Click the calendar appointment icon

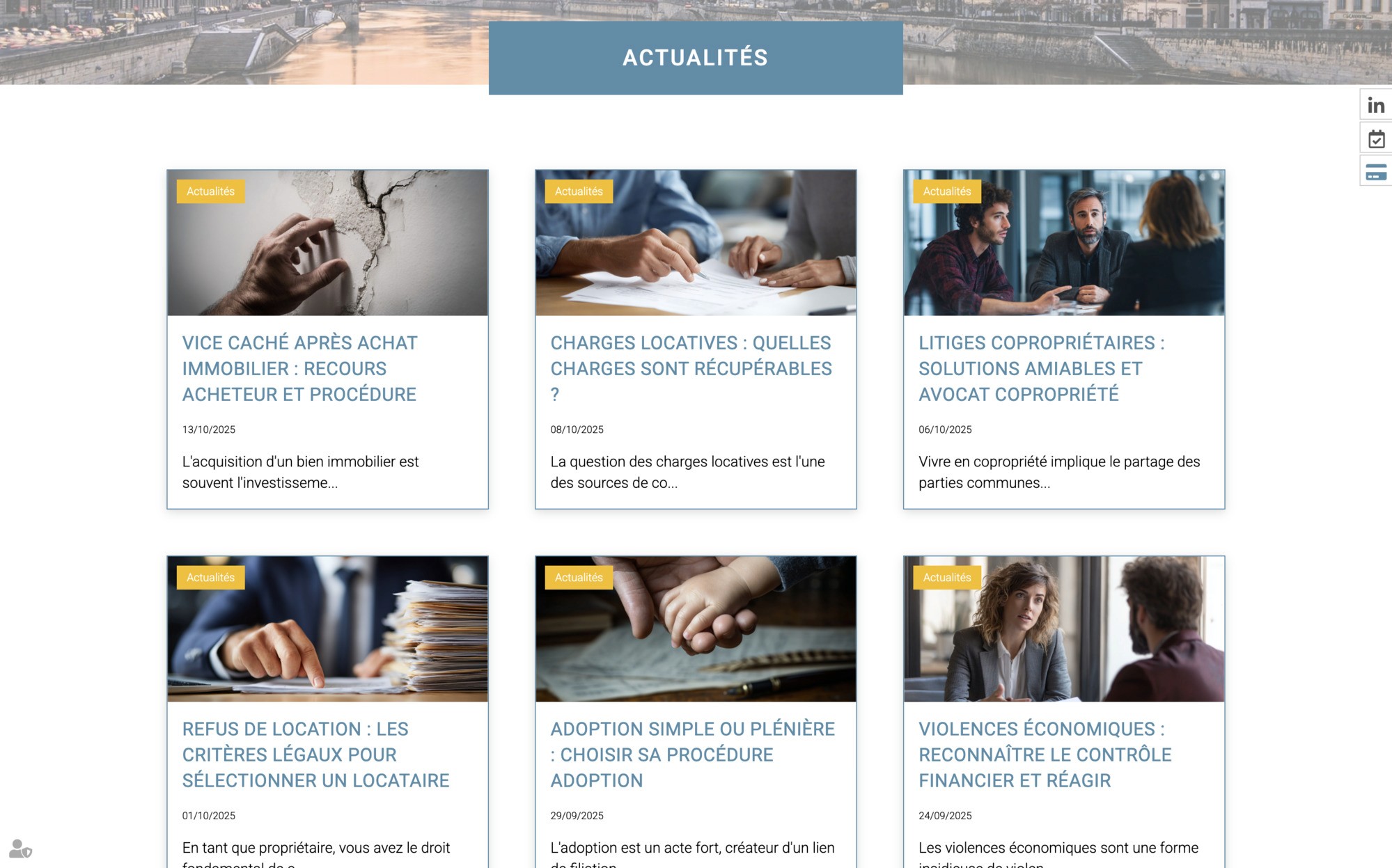1375,139
